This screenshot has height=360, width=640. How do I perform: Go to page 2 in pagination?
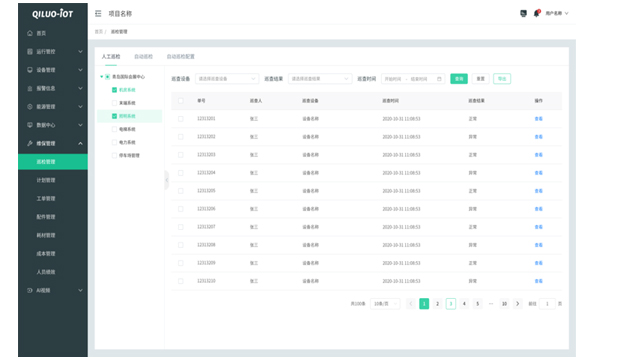tap(438, 304)
